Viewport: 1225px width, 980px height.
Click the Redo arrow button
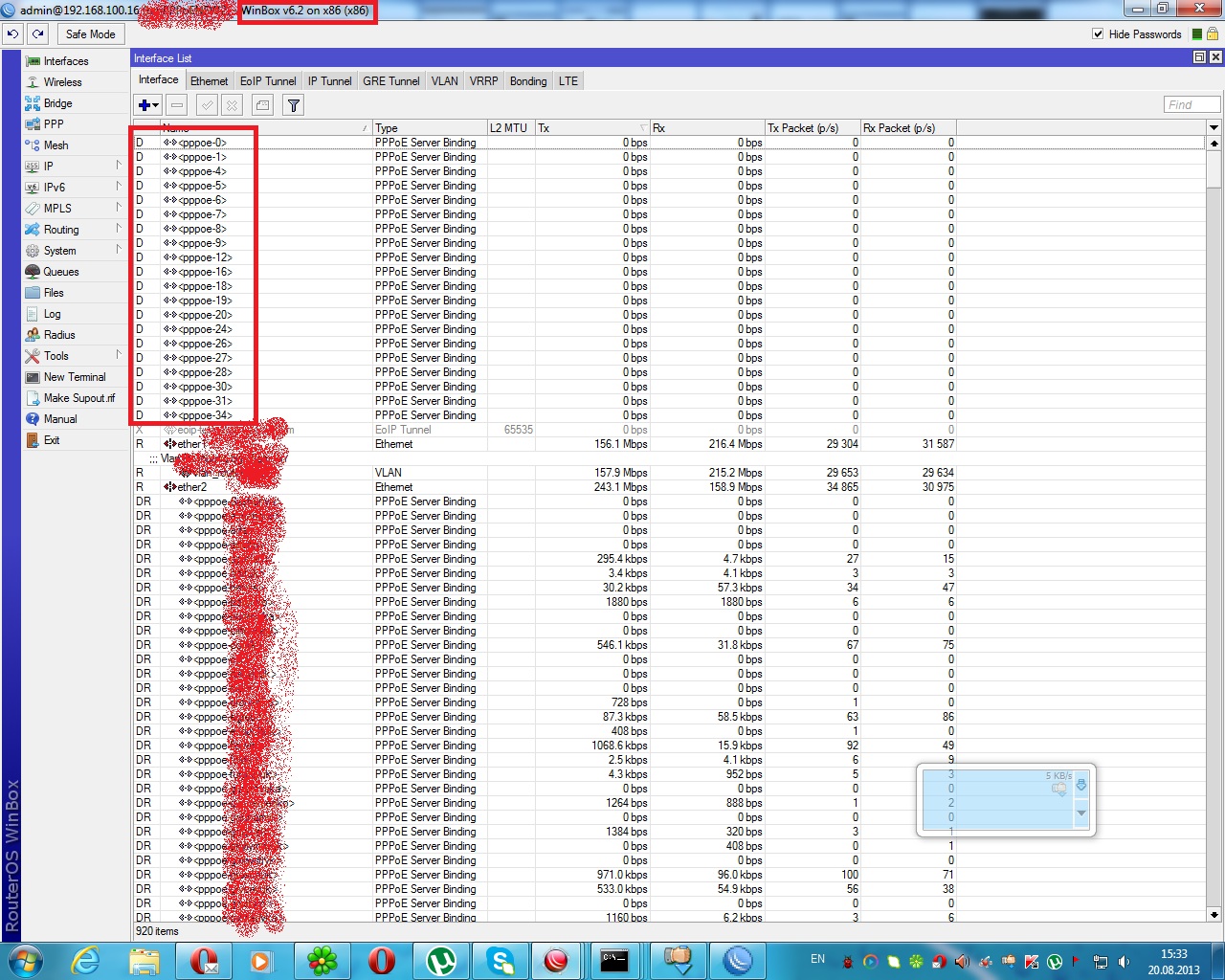coord(37,33)
